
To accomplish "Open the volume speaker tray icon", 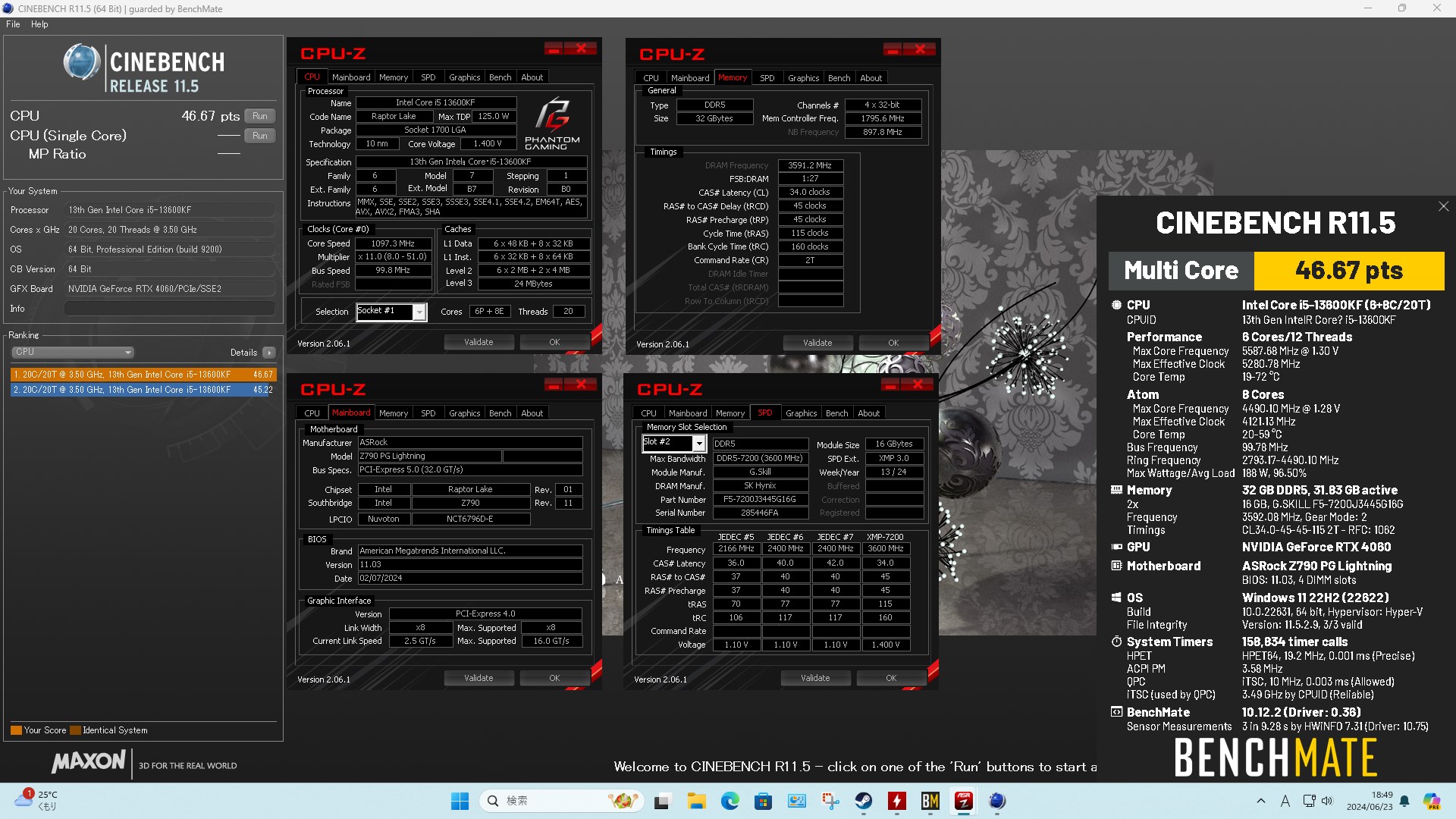I will click(x=1327, y=801).
